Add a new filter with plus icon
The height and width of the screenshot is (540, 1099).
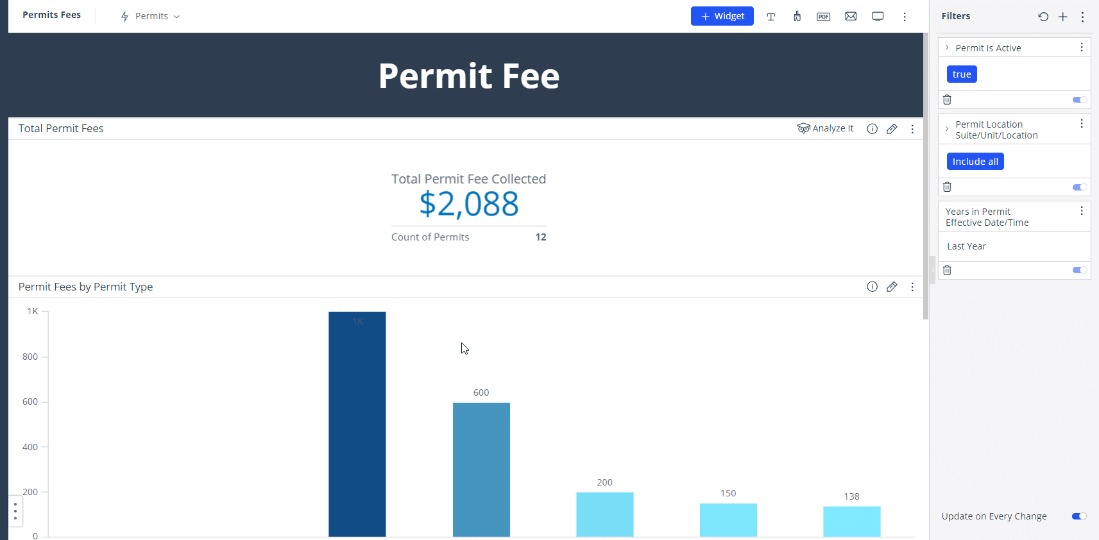pyautogui.click(x=1063, y=16)
